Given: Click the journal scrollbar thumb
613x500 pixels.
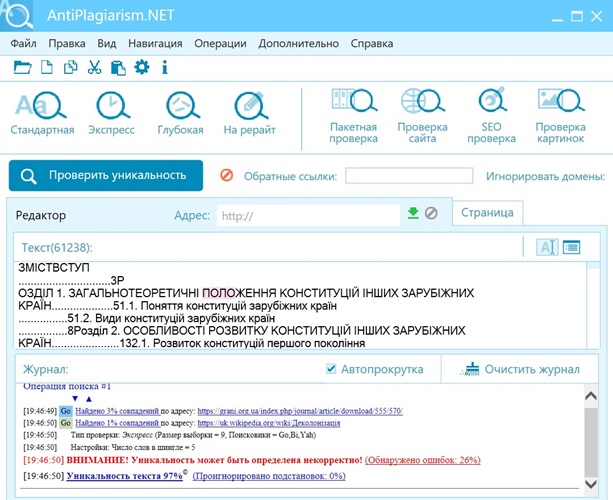Looking at the screenshot, I should pyautogui.click(x=591, y=441).
